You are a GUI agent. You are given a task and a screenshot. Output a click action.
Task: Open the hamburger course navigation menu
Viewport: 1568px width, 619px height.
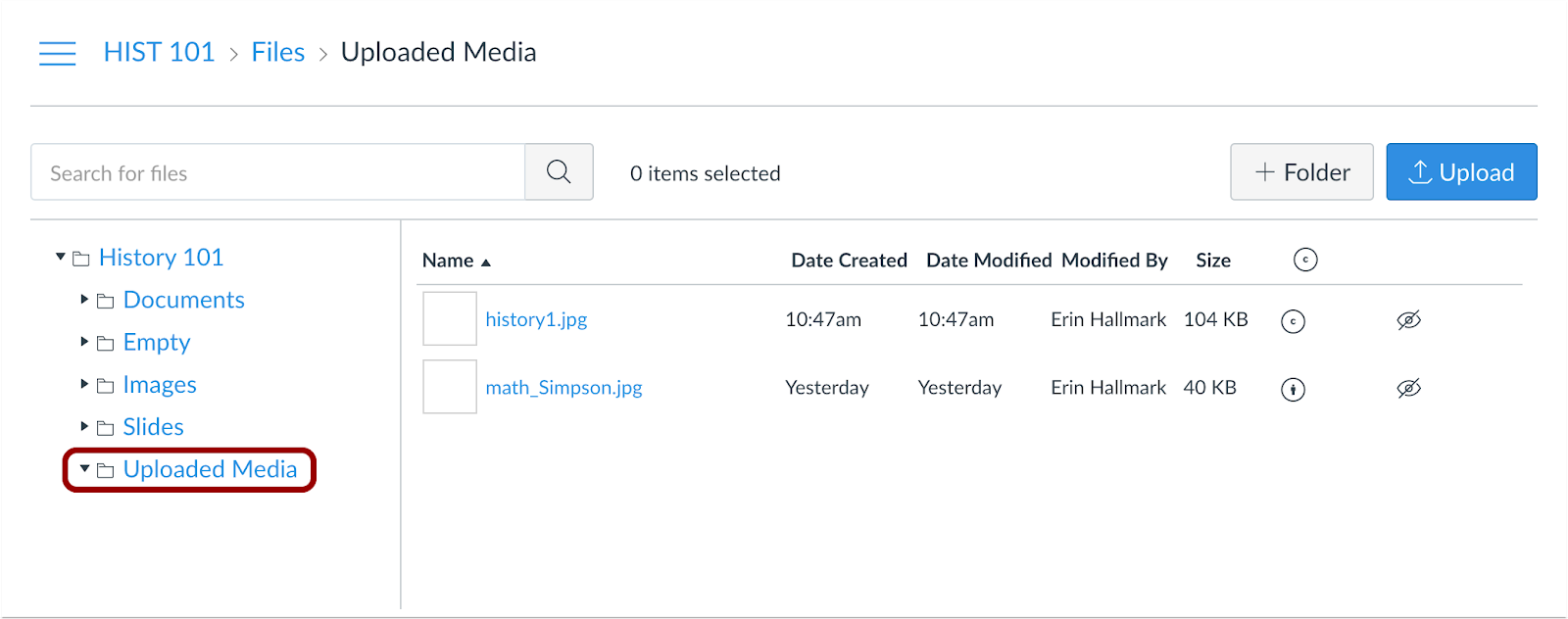(57, 53)
